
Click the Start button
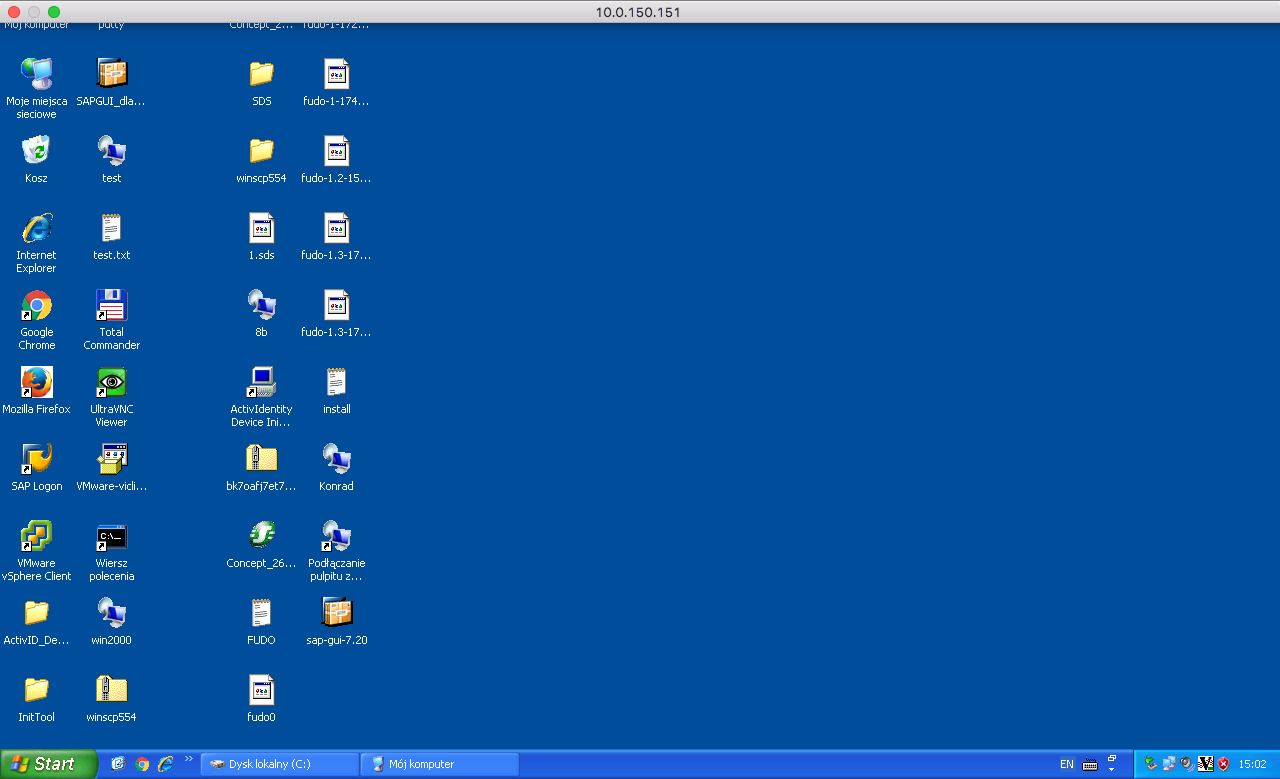click(x=45, y=764)
